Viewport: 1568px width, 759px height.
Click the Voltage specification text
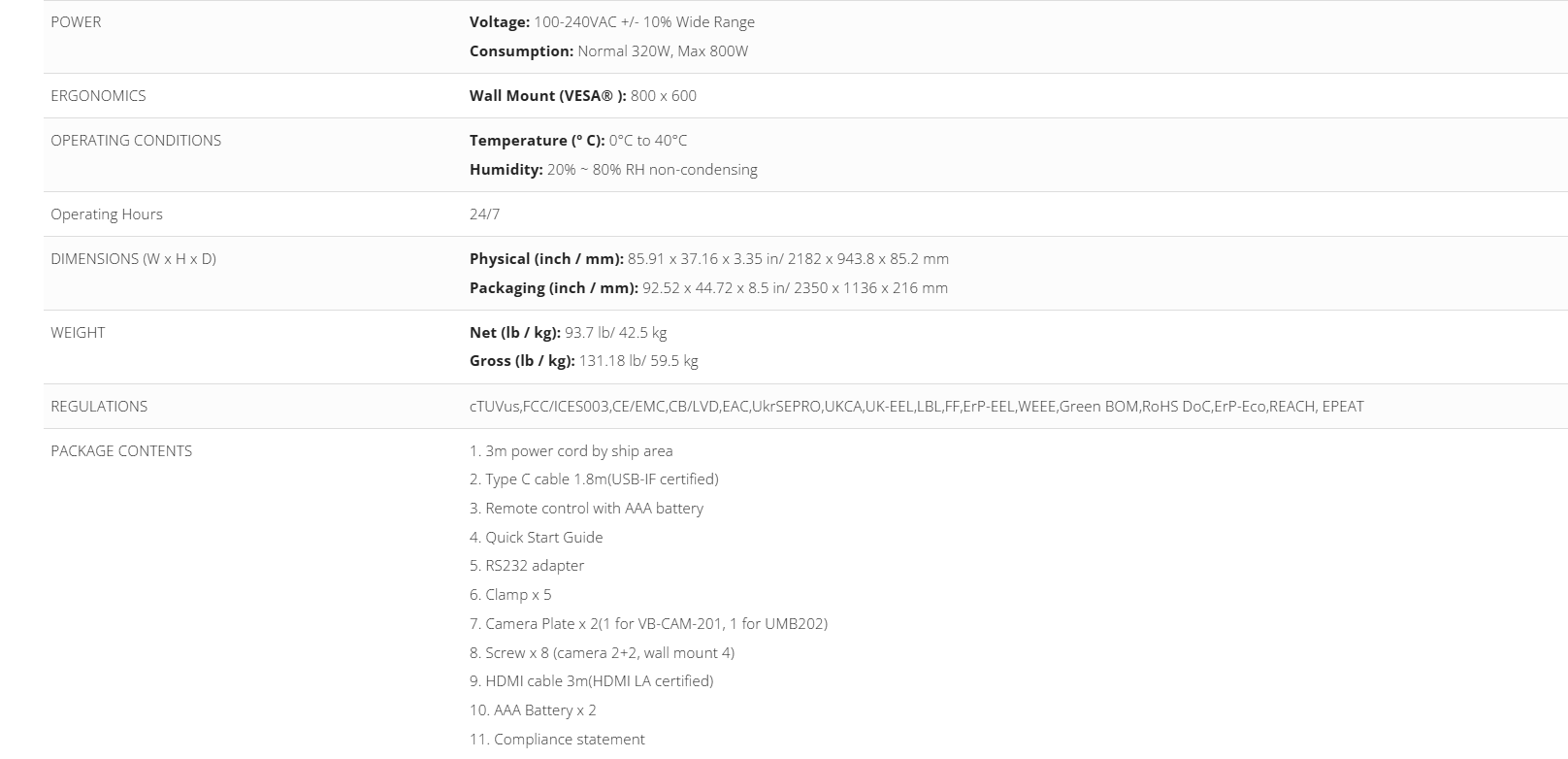click(x=611, y=22)
